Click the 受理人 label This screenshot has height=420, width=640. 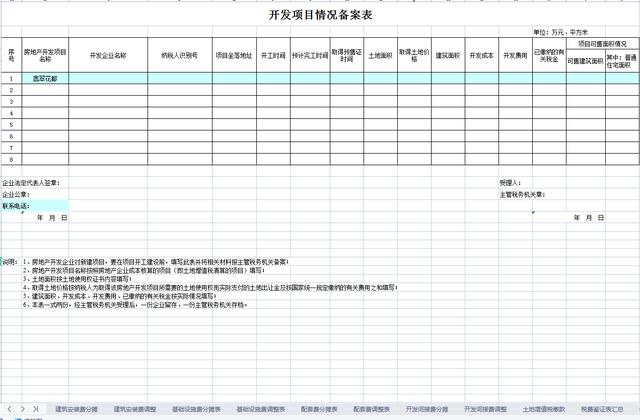coord(510,183)
